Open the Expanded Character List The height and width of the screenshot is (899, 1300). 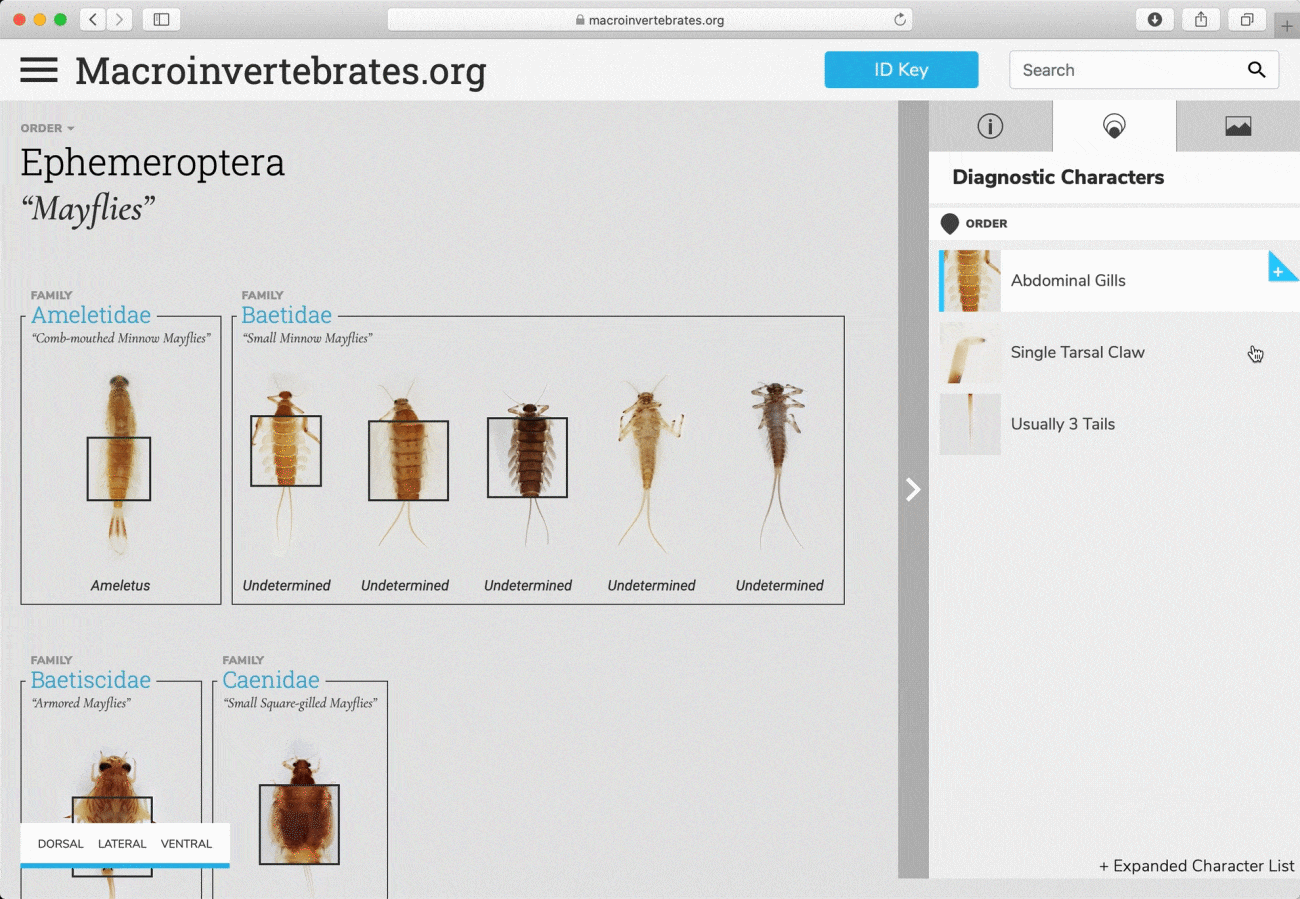[x=1197, y=866]
